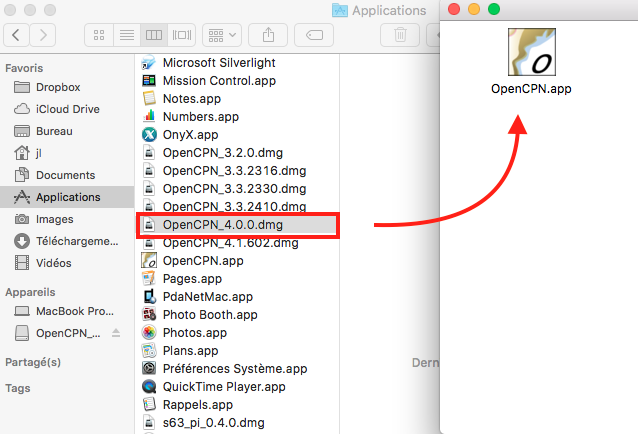Image resolution: width=638 pixels, height=434 pixels.
Task: Select the OpenCPN mounted volume in sidebar
Action: coord(68,333)
